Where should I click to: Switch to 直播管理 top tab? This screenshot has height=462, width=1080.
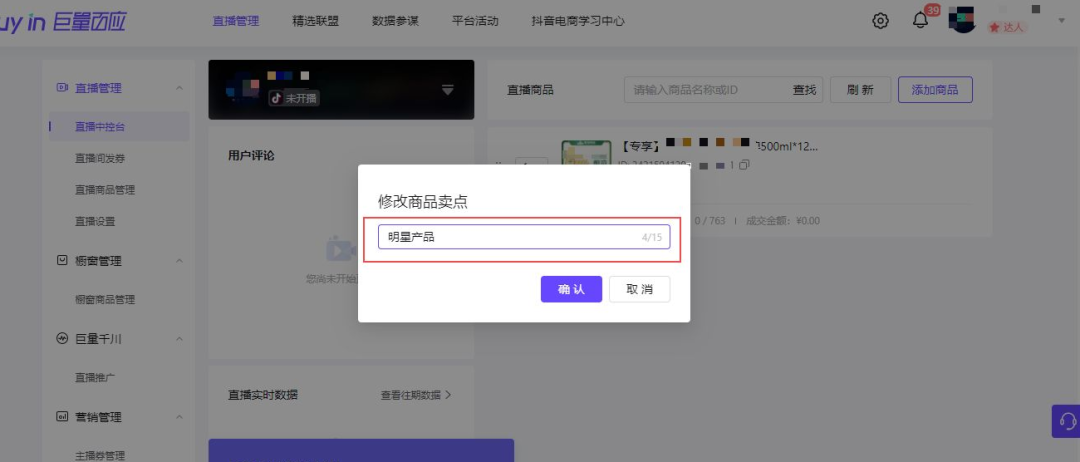(x=236, y=21)
